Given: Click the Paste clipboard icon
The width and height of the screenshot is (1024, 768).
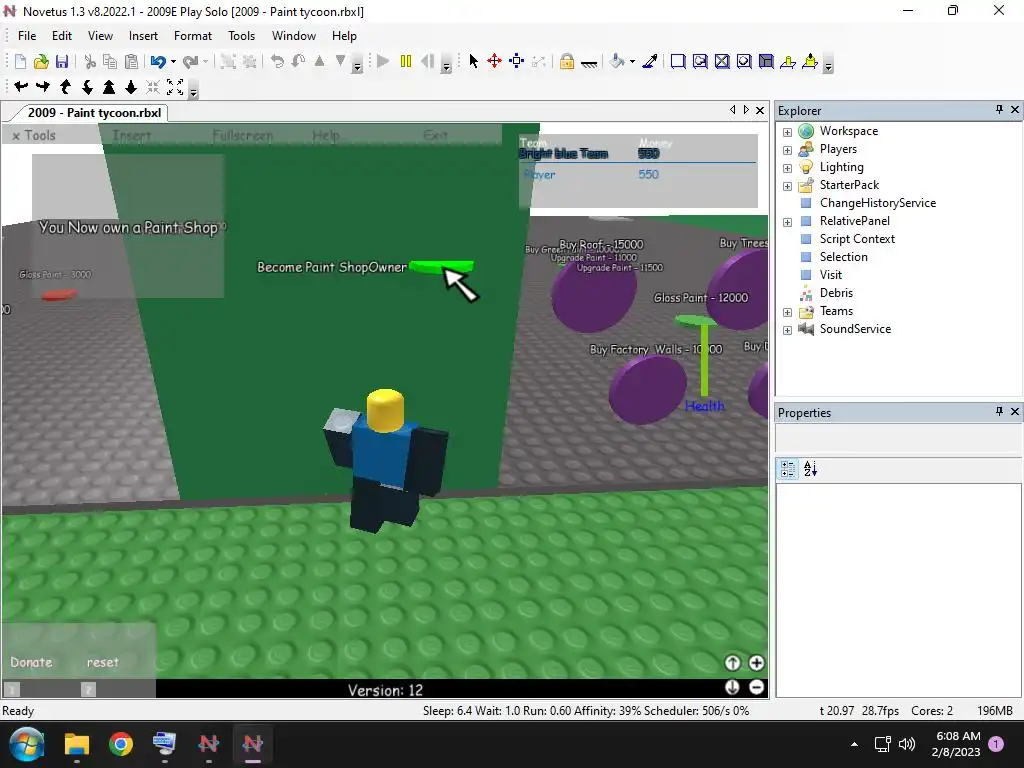Looking at the screenshot, I should pyautogui.click(x=131, y=62).
